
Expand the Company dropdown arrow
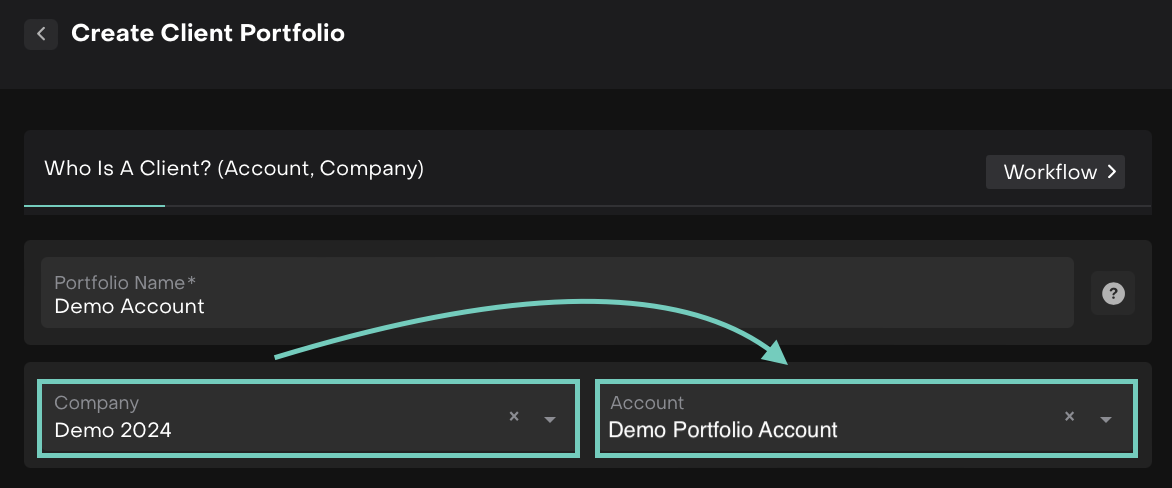[550, 419]
